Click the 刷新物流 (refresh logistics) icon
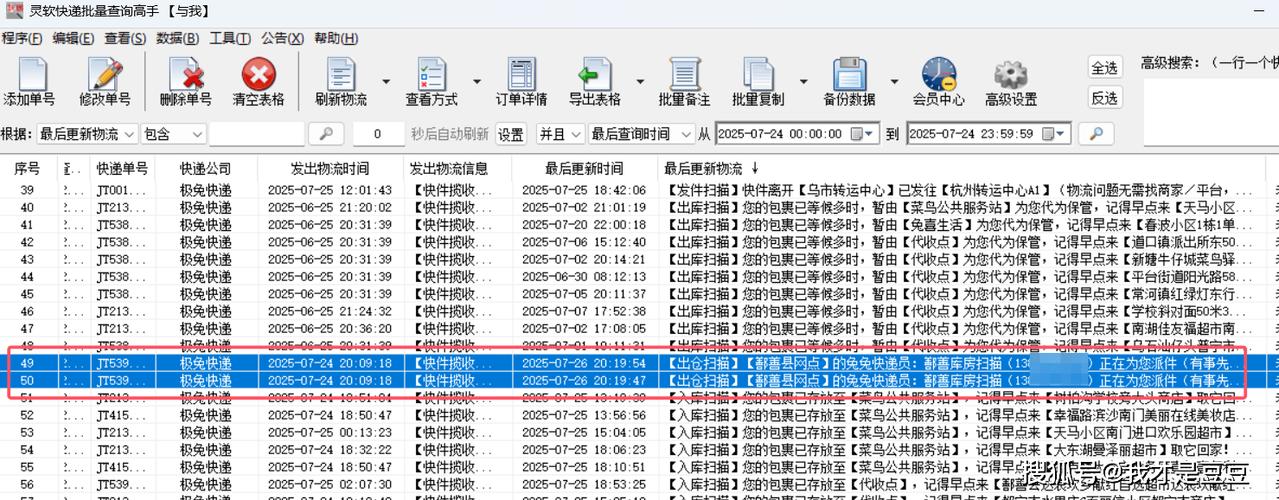 click(340, 73)
